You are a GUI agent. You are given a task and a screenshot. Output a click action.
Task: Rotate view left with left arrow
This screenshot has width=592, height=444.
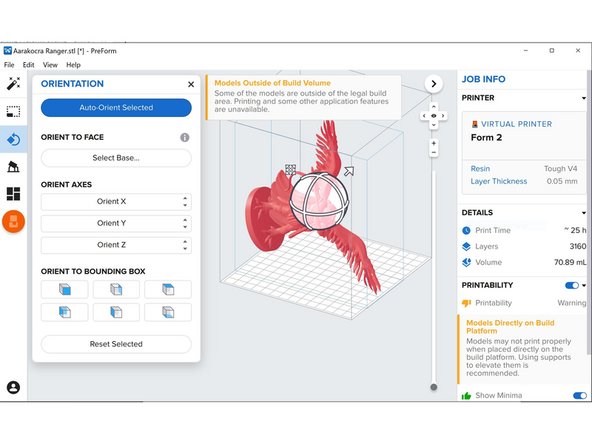point(424,116)
